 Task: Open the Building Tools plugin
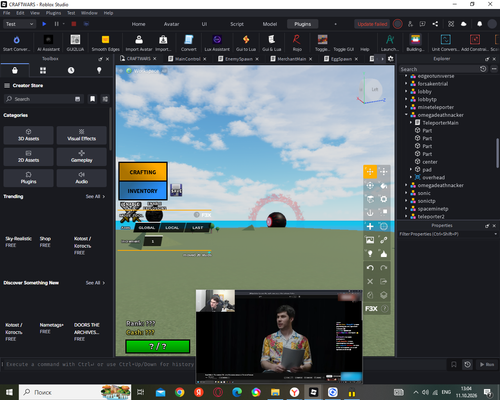415,43
